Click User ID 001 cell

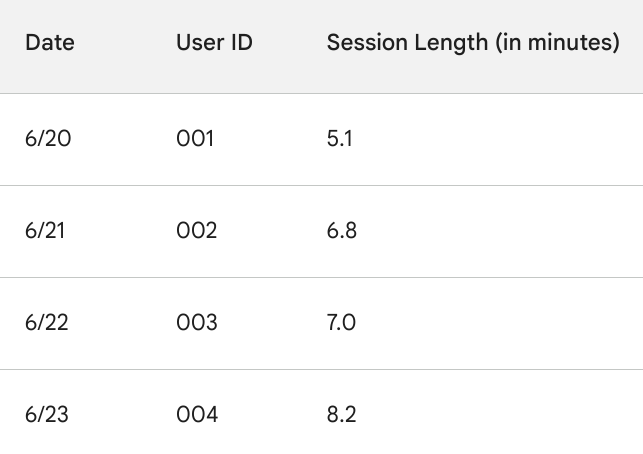195,139
